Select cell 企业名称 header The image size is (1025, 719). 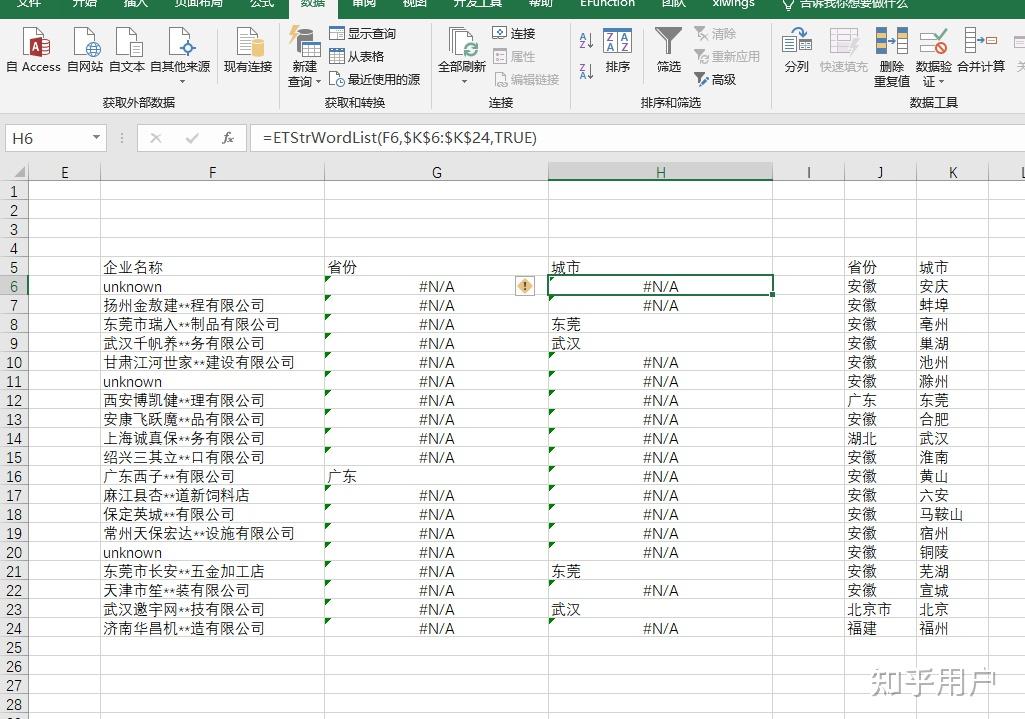tap(212, 267)
